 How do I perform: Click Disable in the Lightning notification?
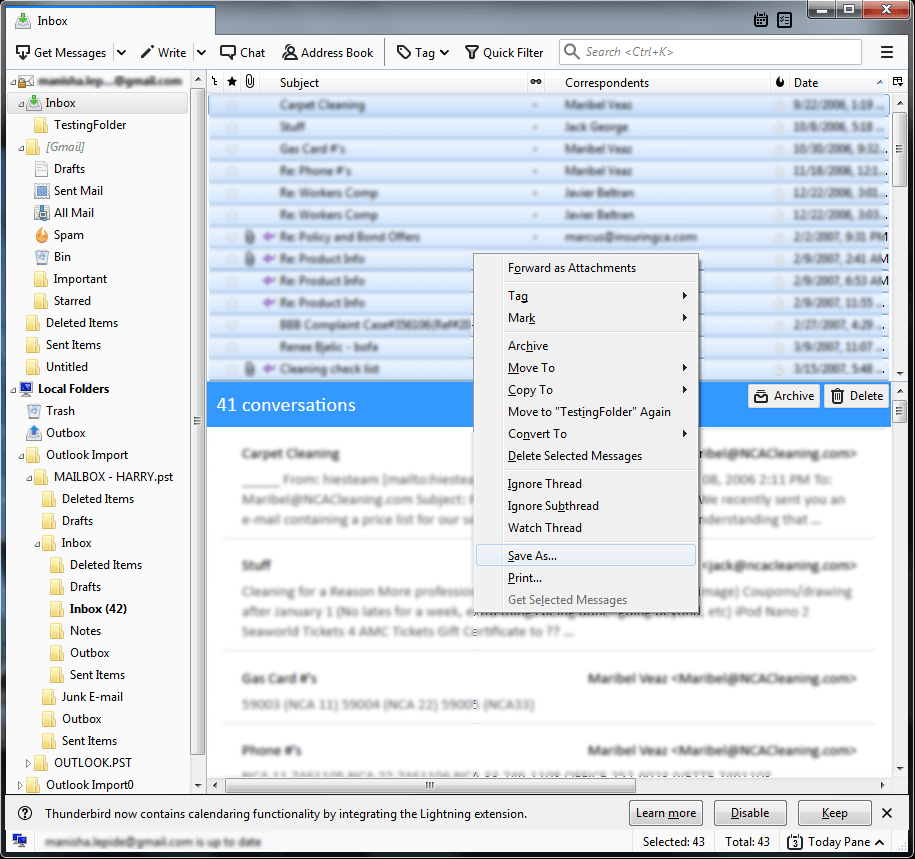[750, 813]
